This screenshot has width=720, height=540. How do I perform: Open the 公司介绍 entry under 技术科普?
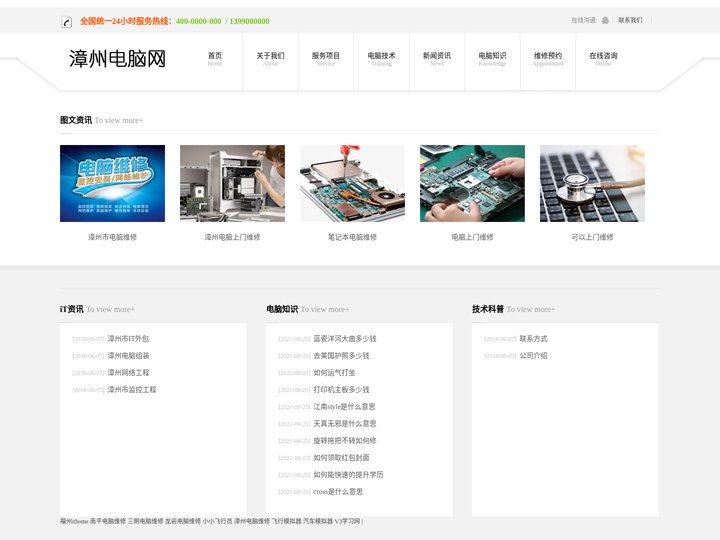coord(534,355)
